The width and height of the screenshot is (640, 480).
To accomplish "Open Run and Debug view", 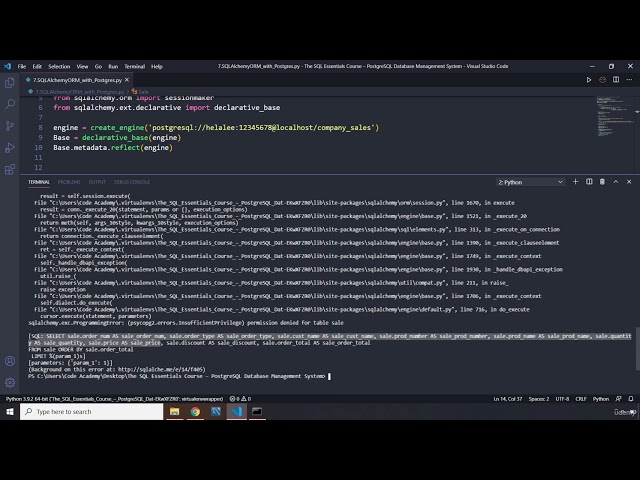I will [x=10, y=147].
